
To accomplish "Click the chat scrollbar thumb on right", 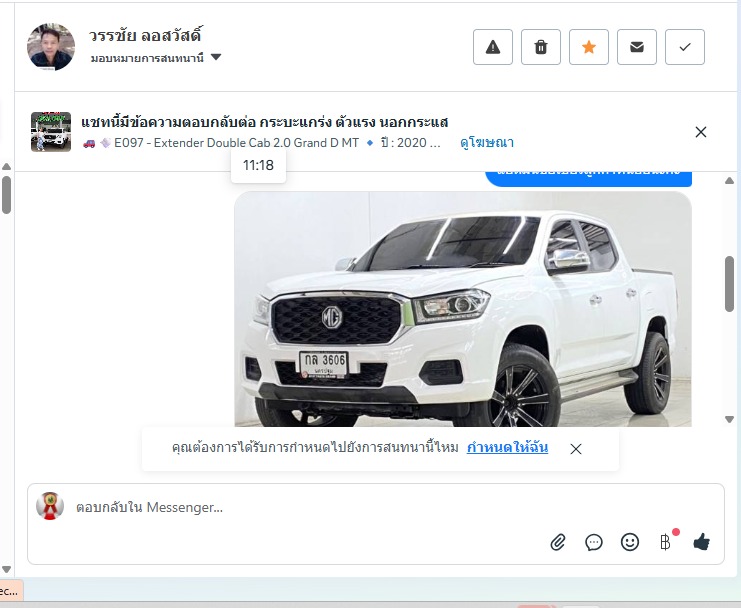I will pos(730,284).
